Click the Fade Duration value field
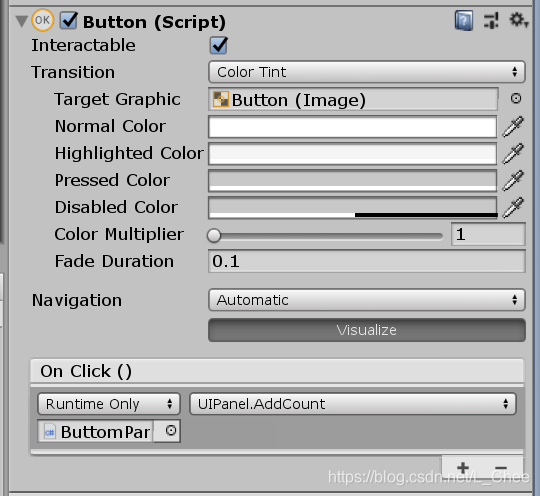Viewport: 540px width, 496px height. click(x=367, y=261)
